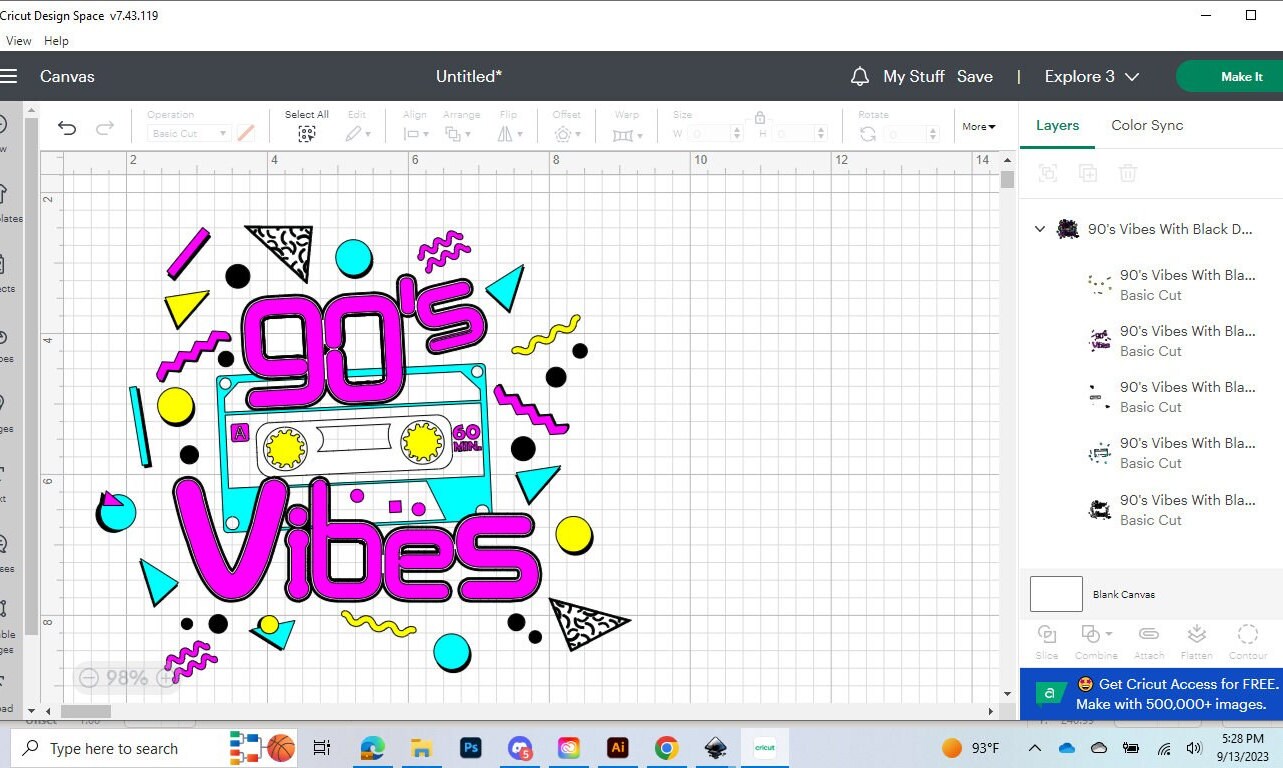Switch to the Color Sync tab
The height and width of the screenshot is (768, 1283).
1147,125
